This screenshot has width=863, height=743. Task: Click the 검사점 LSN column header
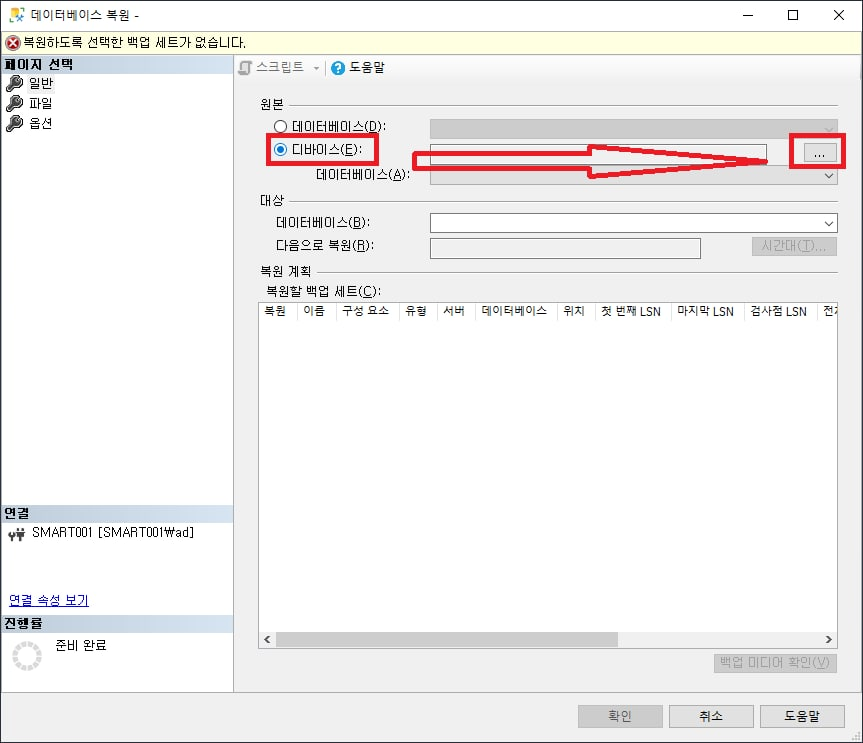(x=780, y=311)
